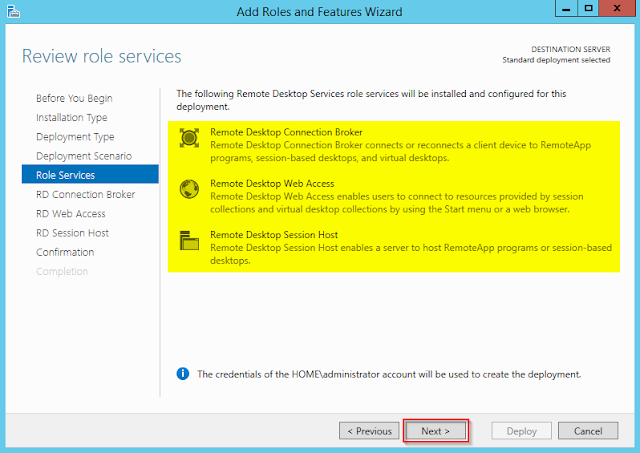
Task: Click the blue information icon near credentials note
Action: pyautogui.click(x=183, y=374)
